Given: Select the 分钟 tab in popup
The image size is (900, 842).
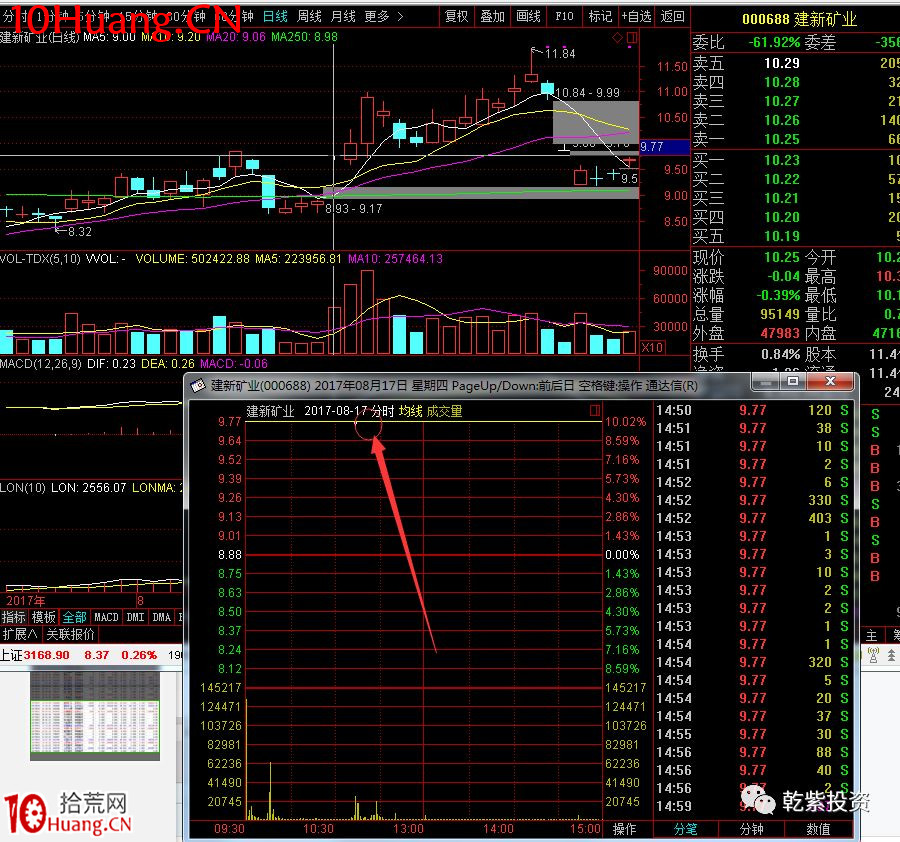Looking at the screenshot, I should (751, 829).
